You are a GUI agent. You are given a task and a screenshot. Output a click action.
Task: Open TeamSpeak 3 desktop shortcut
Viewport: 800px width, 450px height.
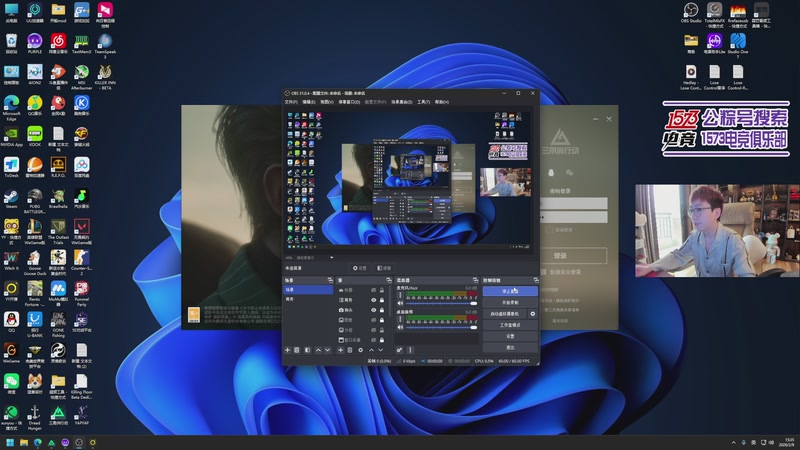tap(105, 46)
